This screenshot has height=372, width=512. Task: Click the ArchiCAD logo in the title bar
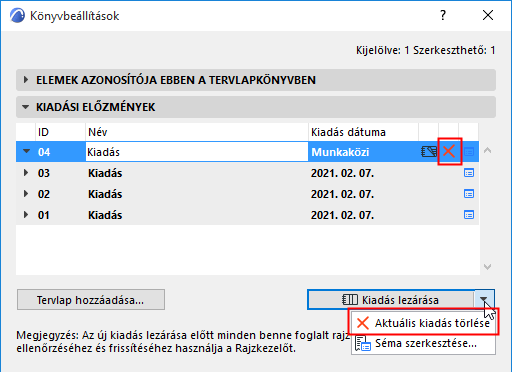[17, 15]
